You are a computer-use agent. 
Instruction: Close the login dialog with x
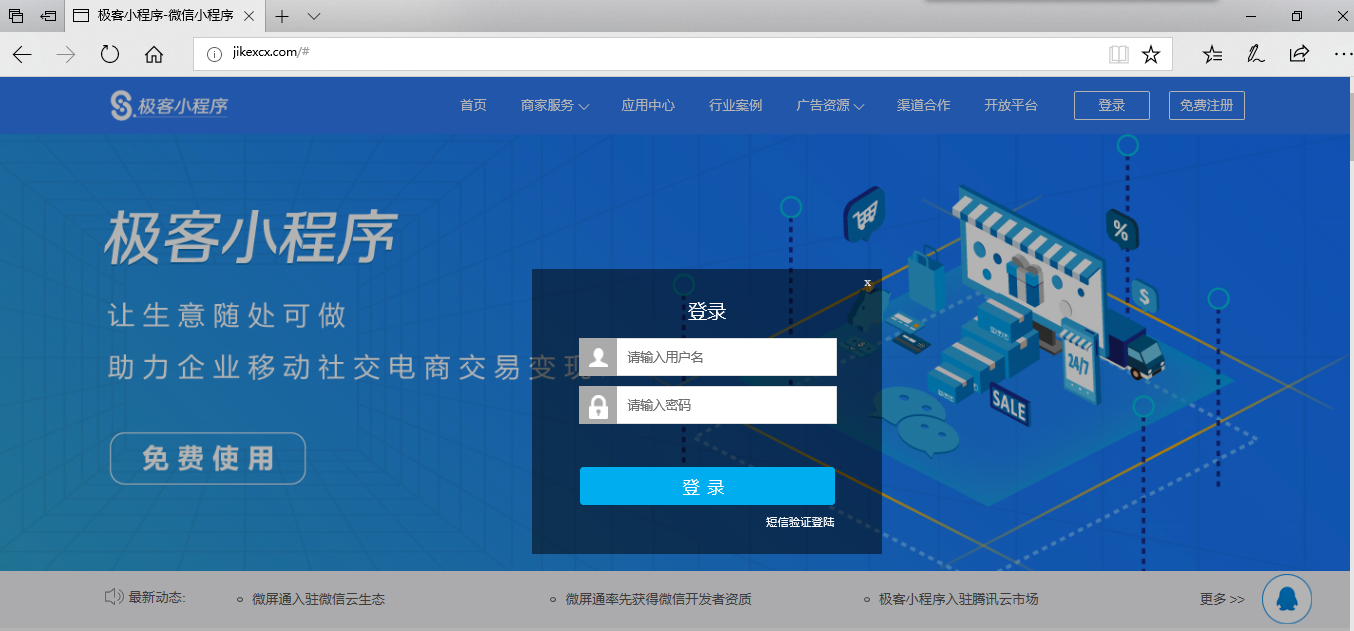868,283
